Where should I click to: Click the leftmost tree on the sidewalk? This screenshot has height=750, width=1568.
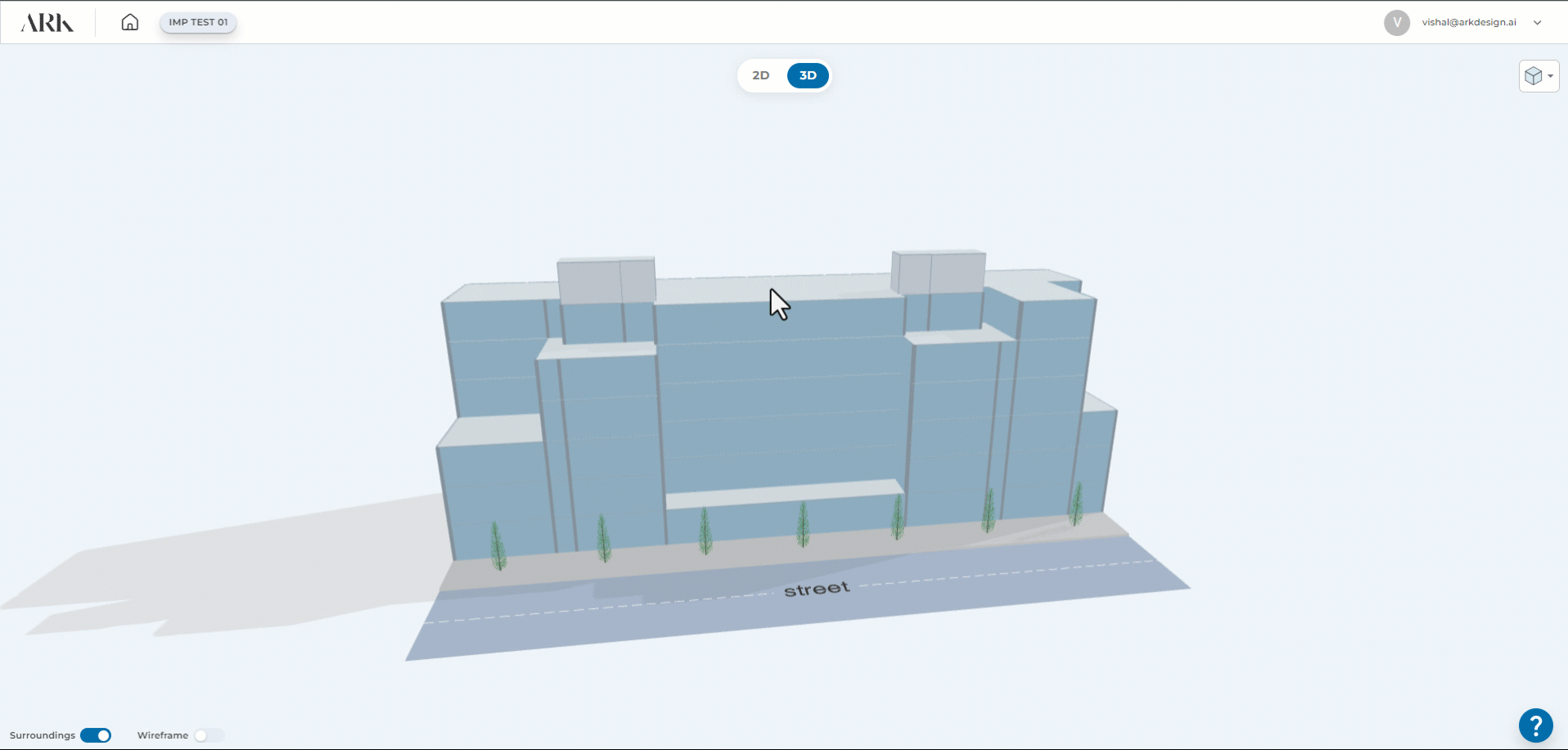pos(498,546)
